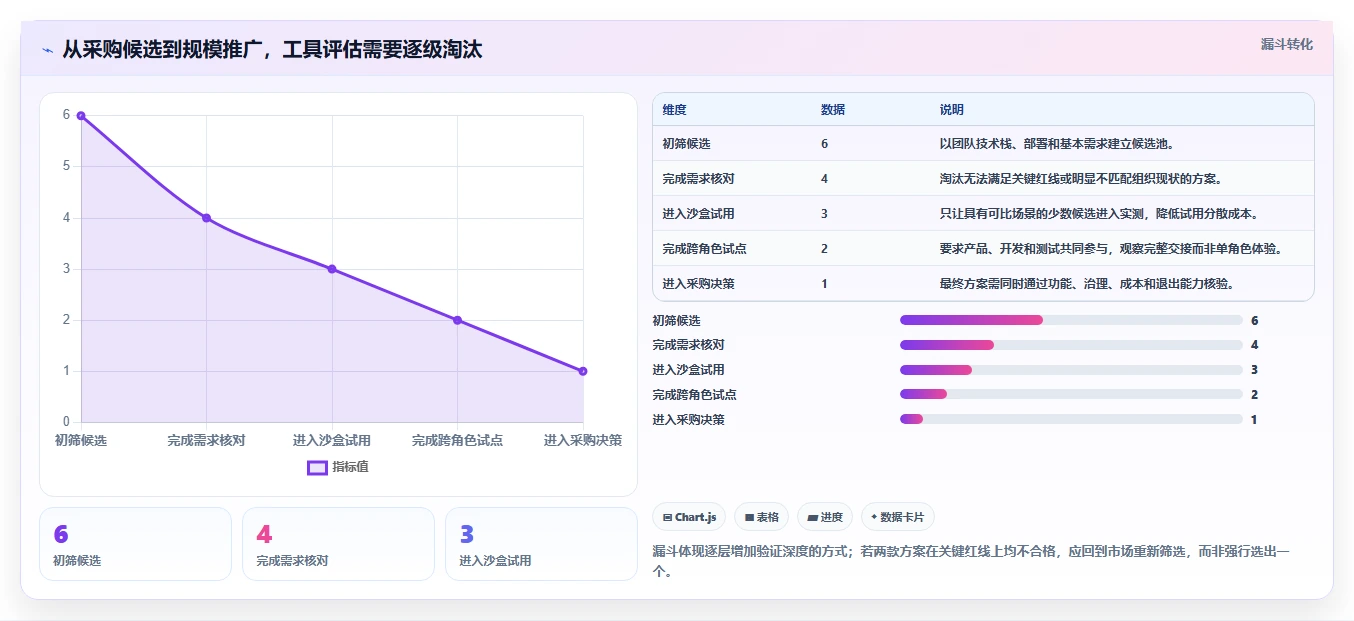Click the 进入采购决策 cell in the table
This screenshot has height=621, width=1354.
coord(698,284)
